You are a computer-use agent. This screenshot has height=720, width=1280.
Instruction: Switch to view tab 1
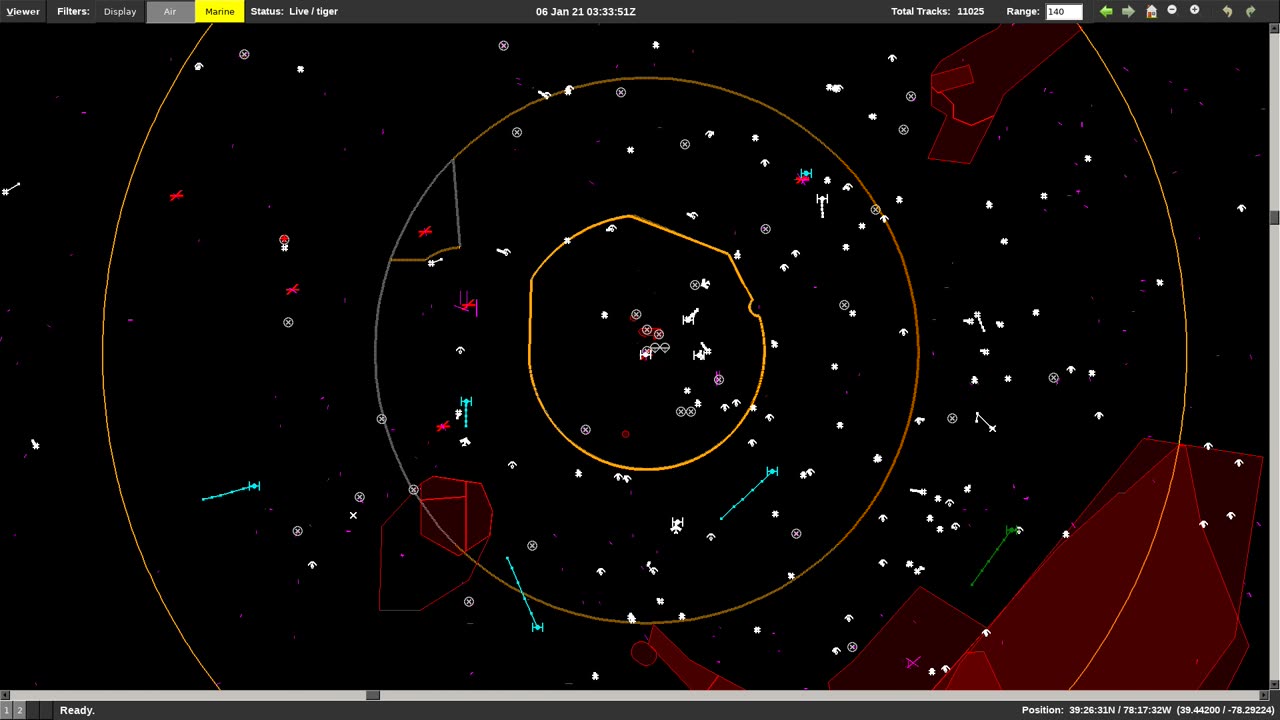[x=6, y=710]
